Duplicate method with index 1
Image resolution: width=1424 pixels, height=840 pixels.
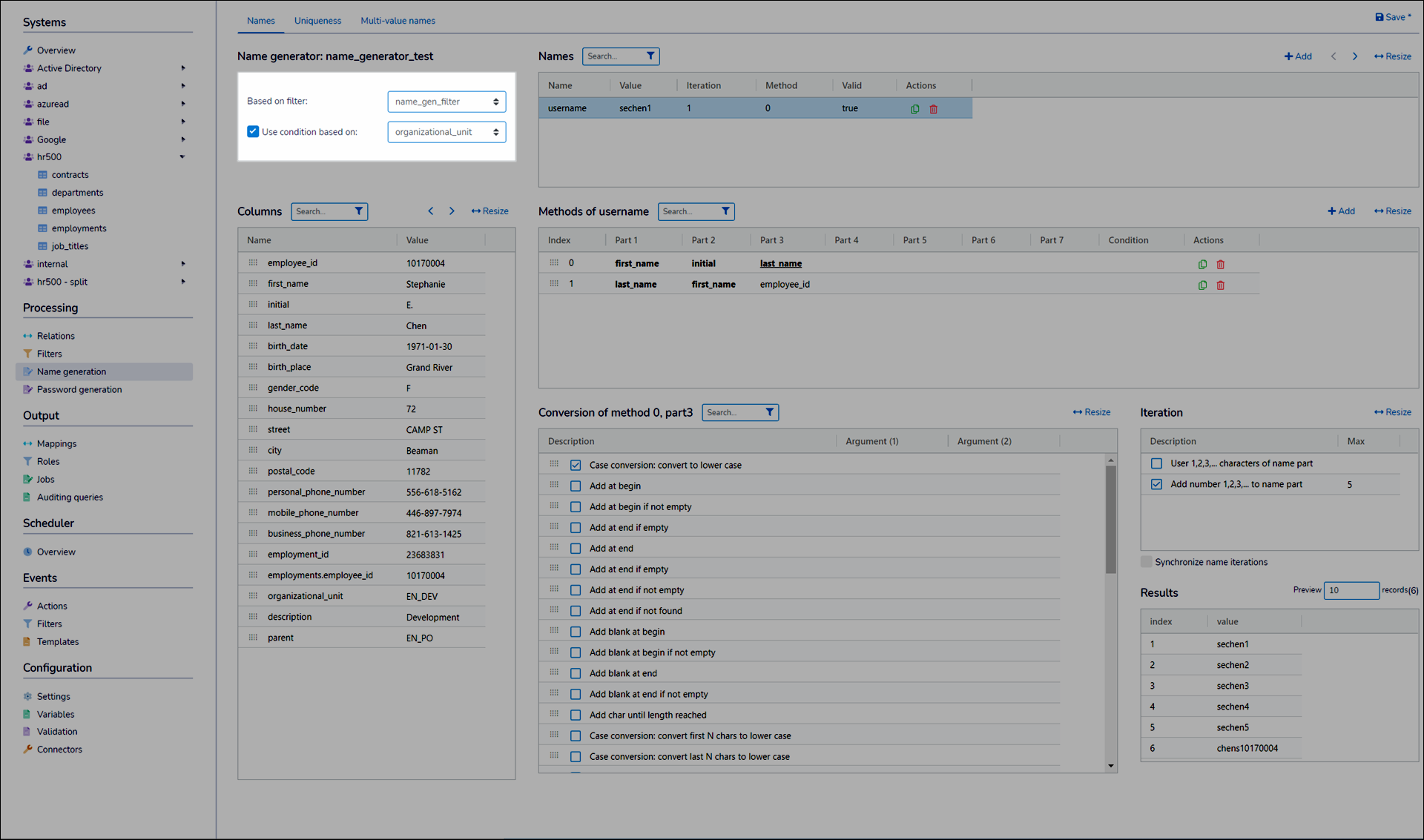tap(1202, 285)
